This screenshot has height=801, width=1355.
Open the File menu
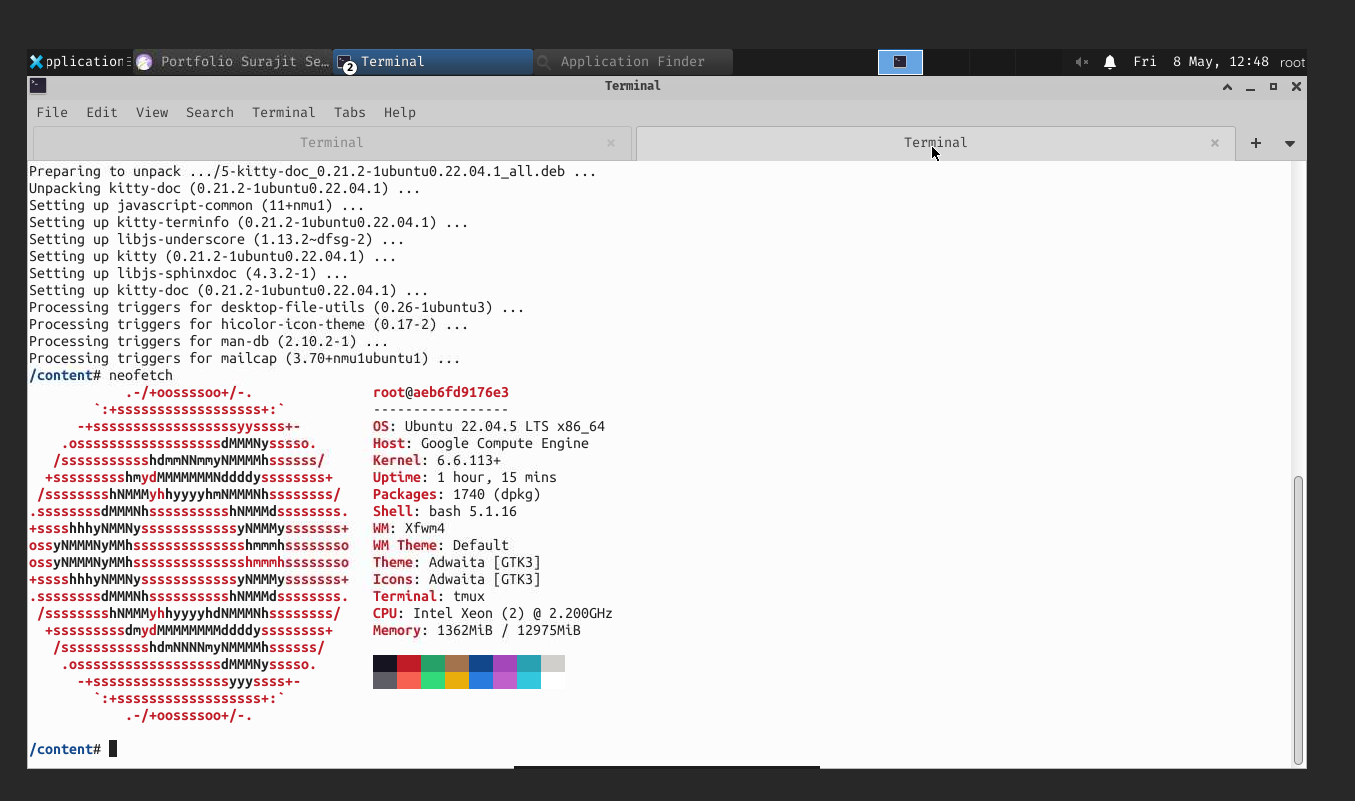pos(52,112)
